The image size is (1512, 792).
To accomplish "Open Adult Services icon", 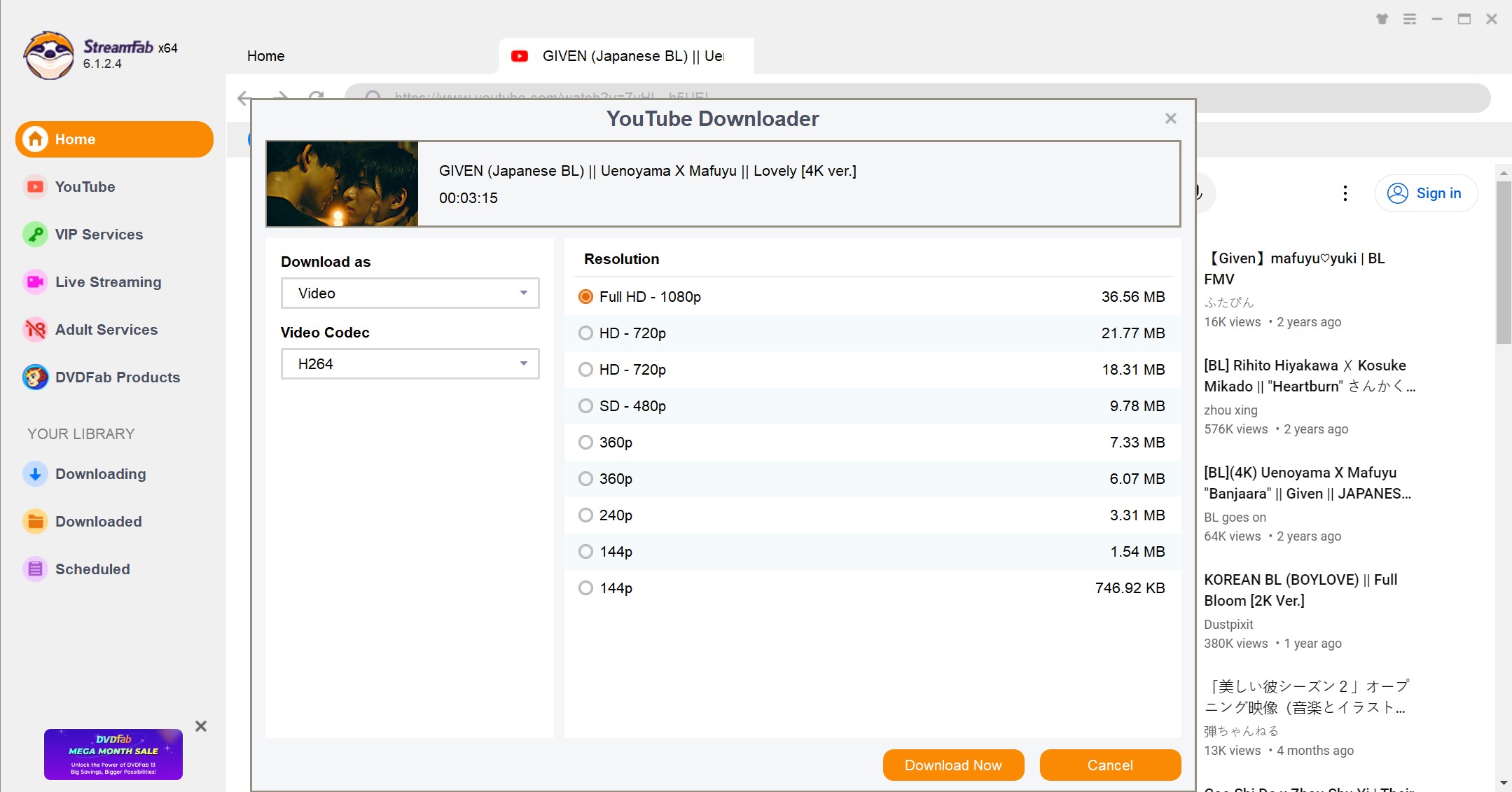I will tap(35, 330).
